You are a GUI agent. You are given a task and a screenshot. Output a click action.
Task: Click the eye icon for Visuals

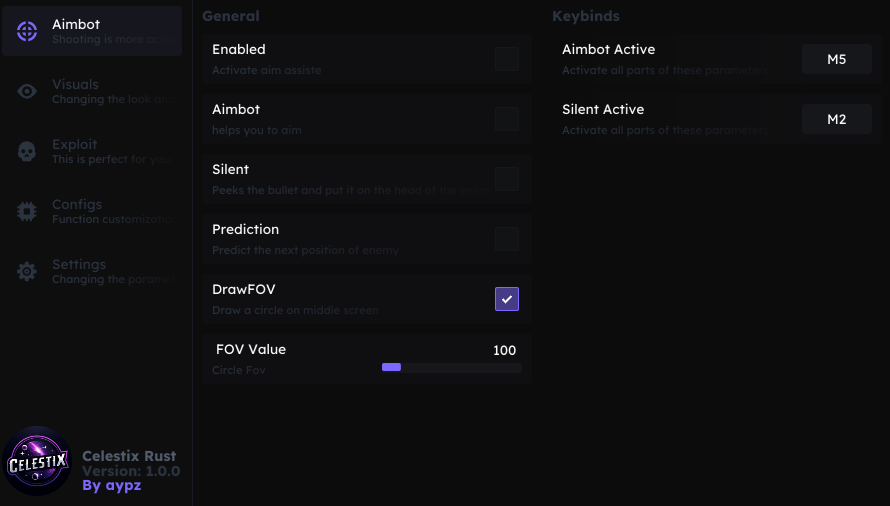click(x=28, y=92)
